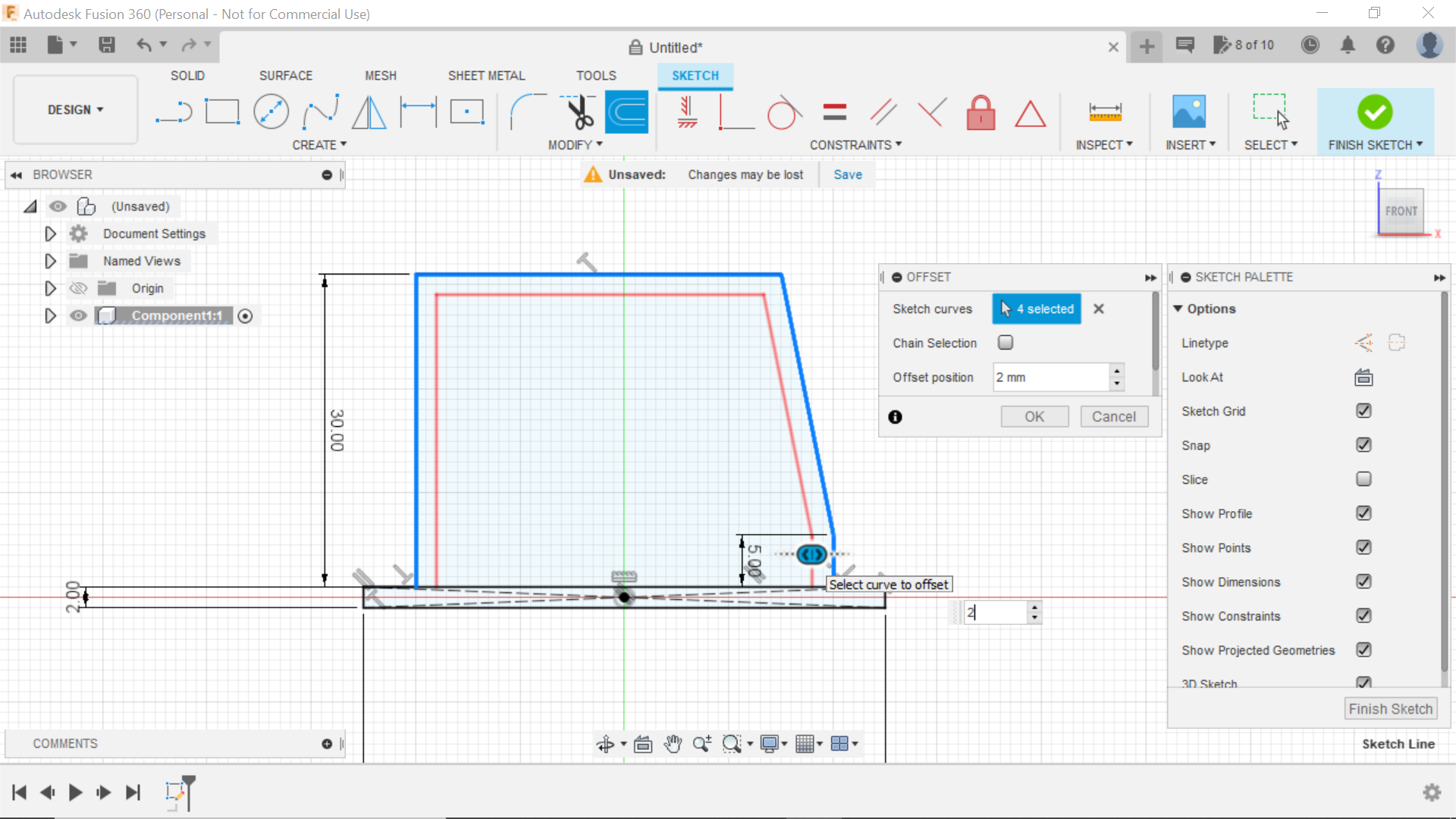The image size is (1456, 819).
Task: Enable Chain Selection in Offset dialog
Action: (x=1006, y=343)
